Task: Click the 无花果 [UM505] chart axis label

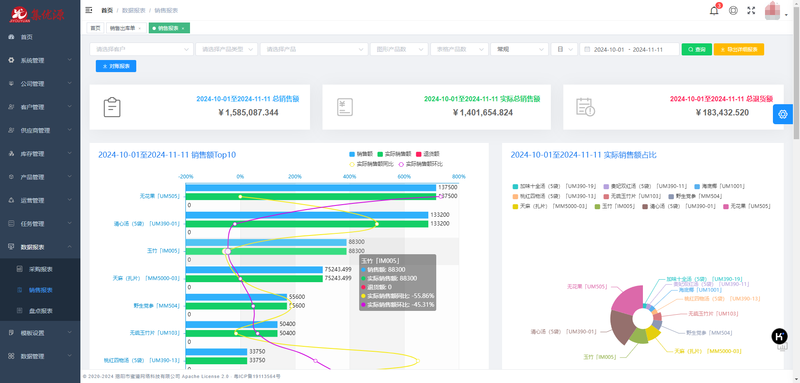Action: (x=160, y=196)
